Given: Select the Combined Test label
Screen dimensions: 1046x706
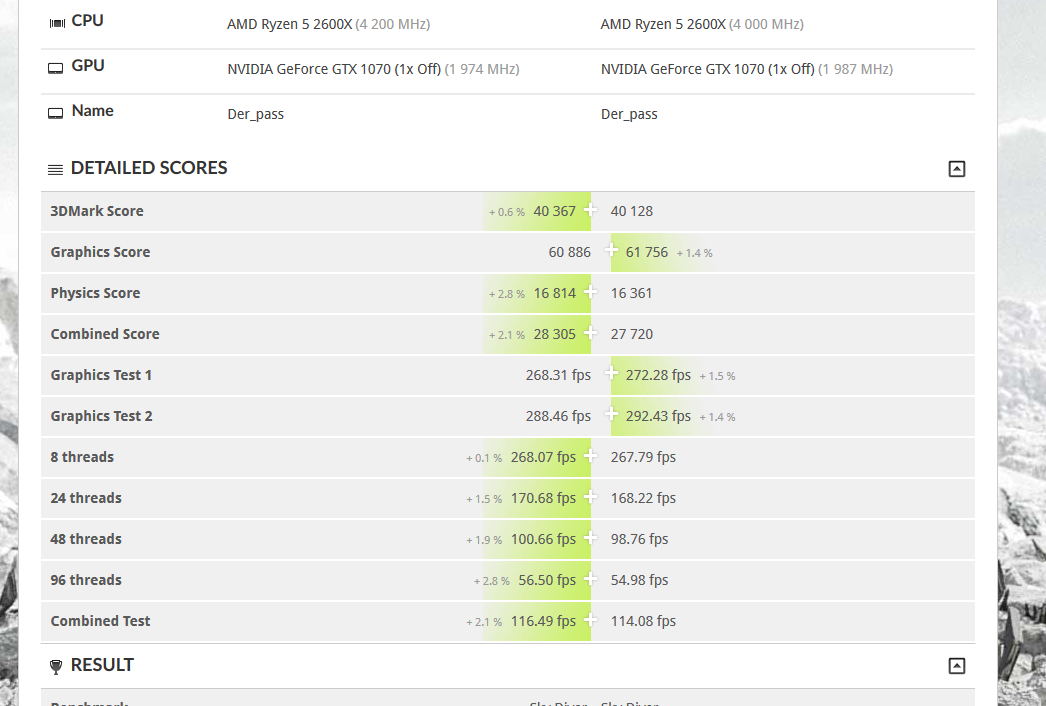Looking at the screenshot, I should click(x=100, y=621).
